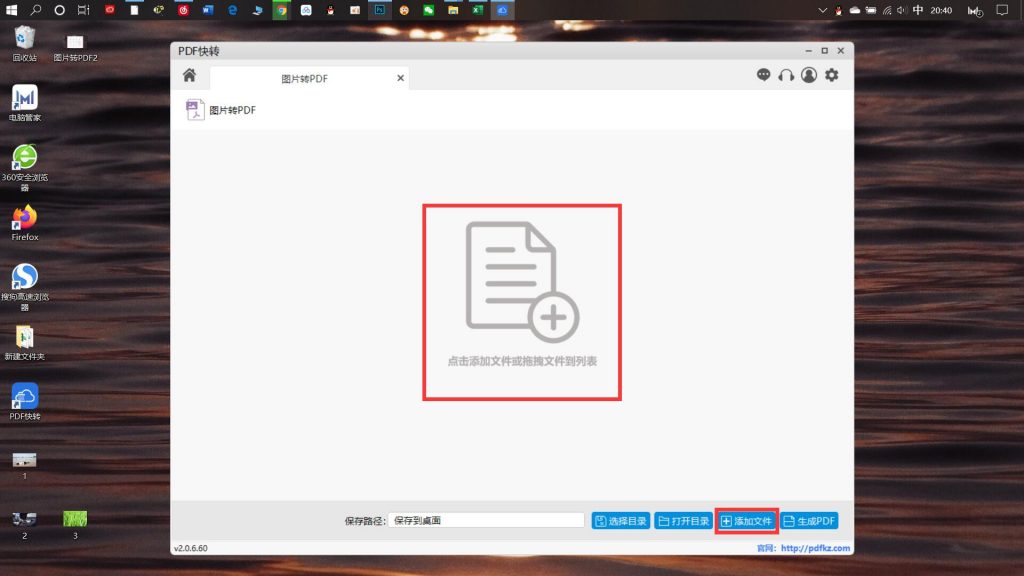
Task: Maximize the PDF快转 window
Action: click(825, 51)
